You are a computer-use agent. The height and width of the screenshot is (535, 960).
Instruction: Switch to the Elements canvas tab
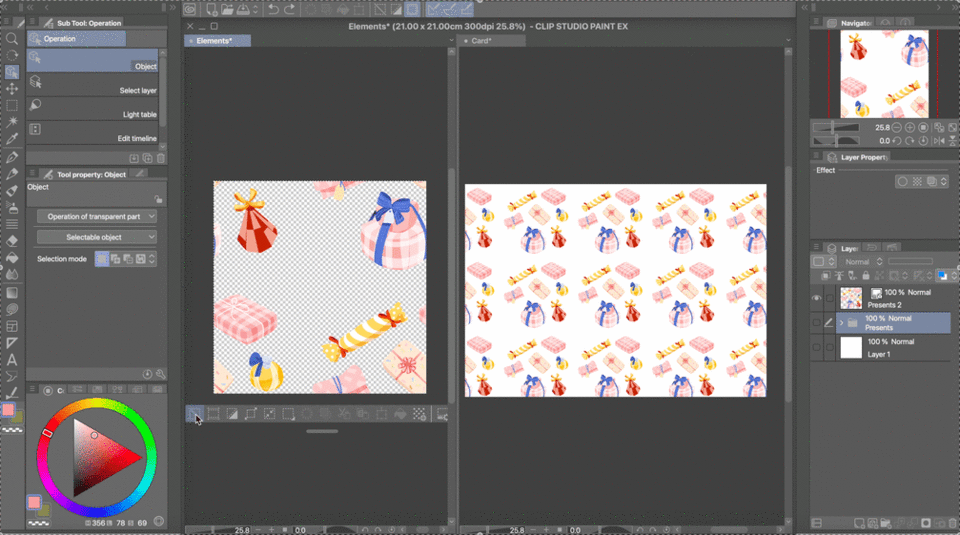point(215,41)
